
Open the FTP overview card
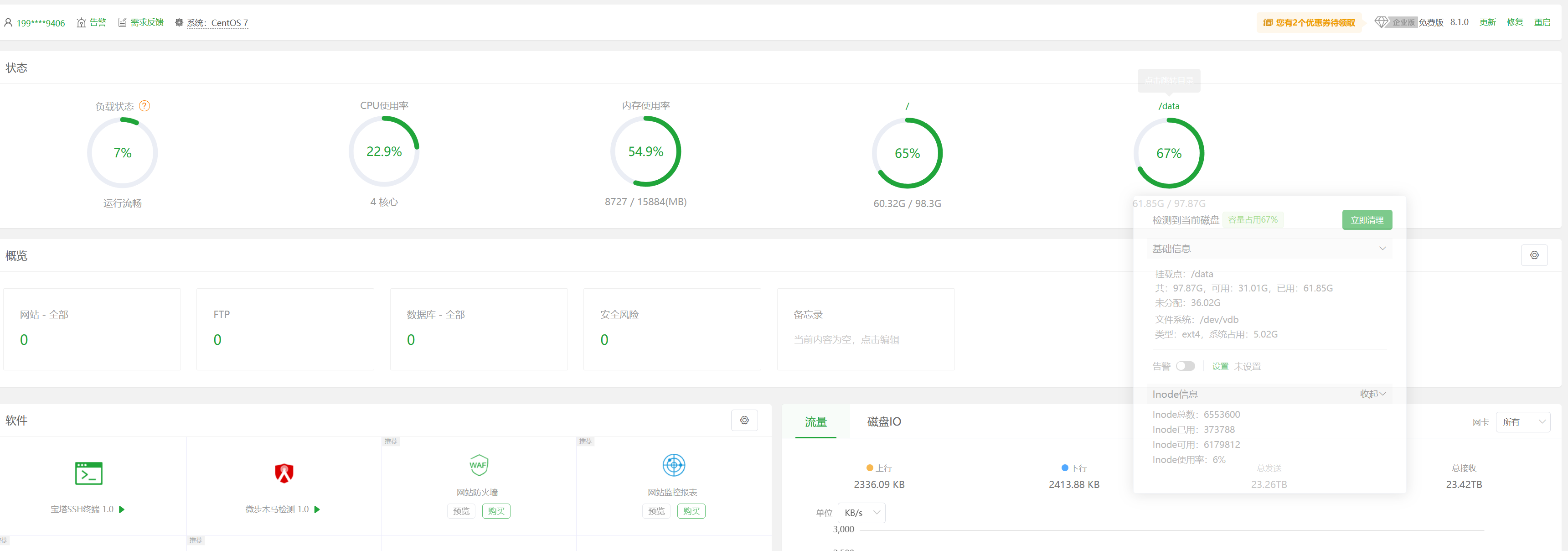click(285, 329)
